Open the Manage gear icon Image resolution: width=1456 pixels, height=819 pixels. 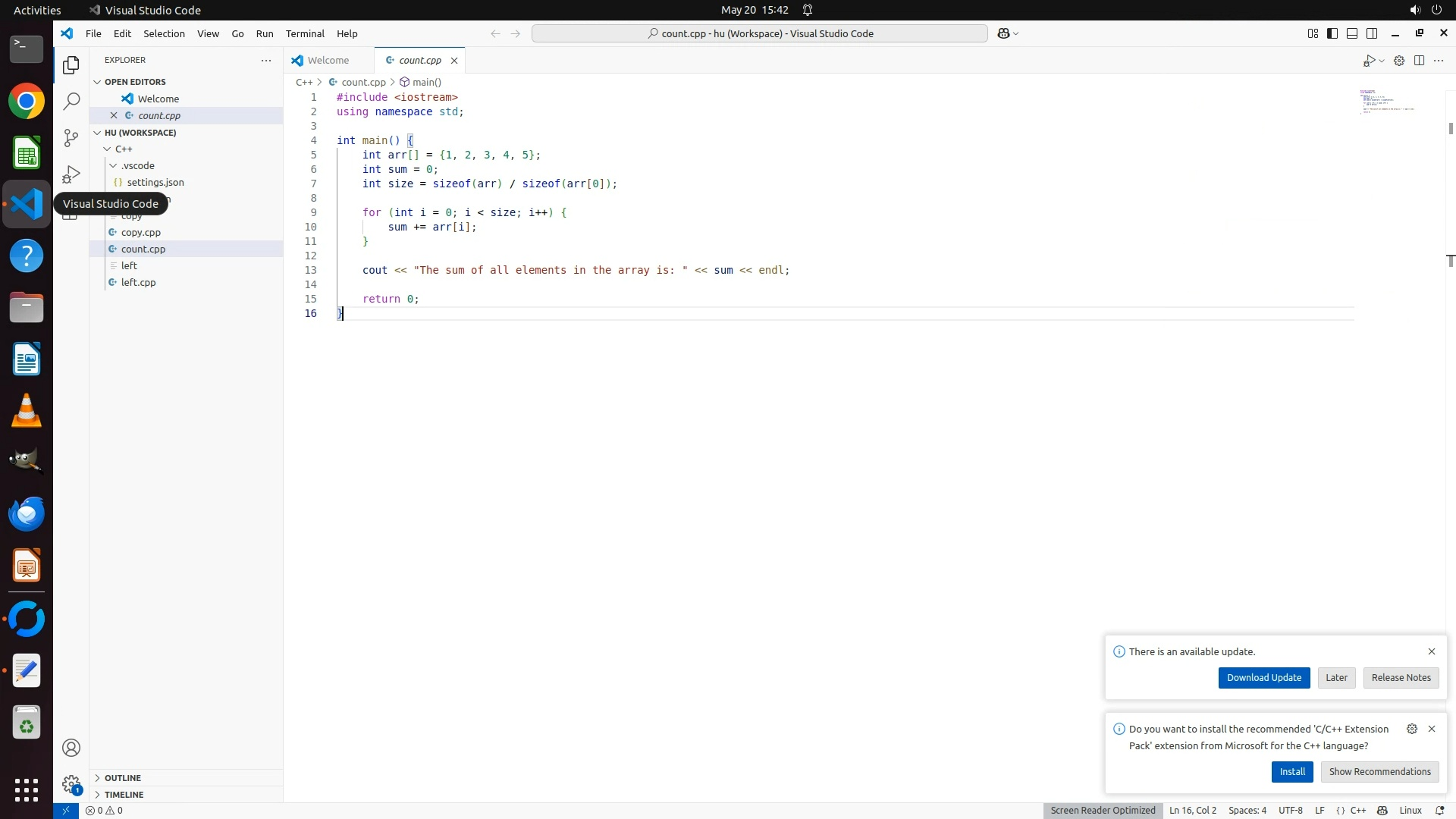pos(71,784)
